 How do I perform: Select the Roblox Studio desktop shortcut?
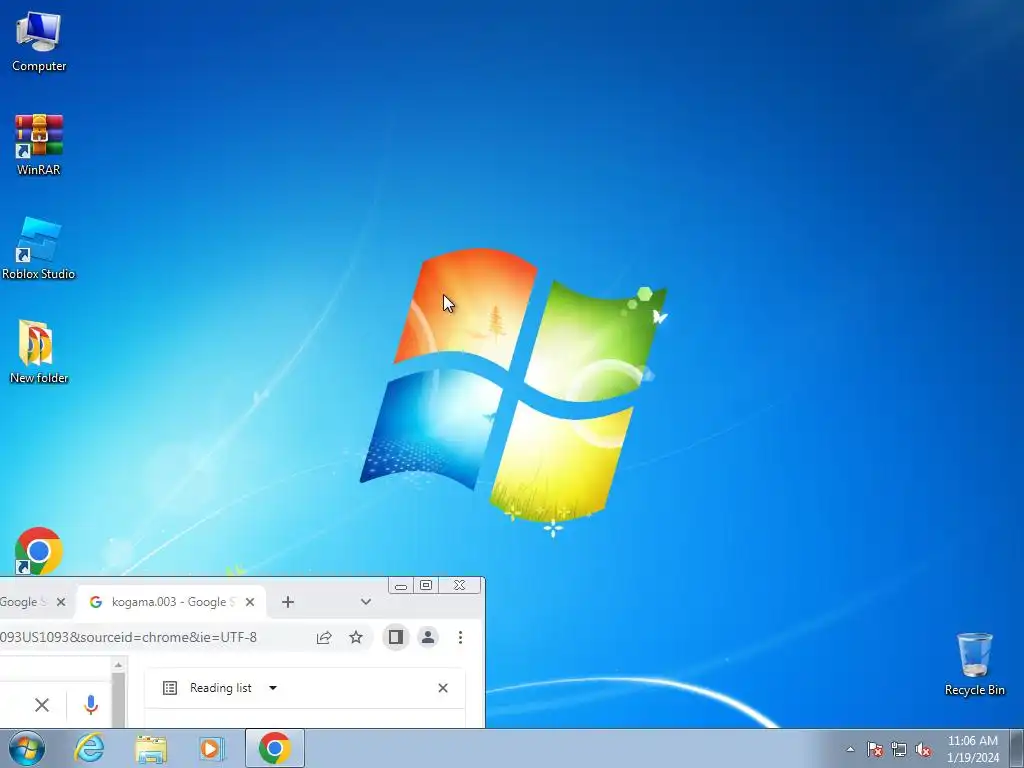click(x=39, y=249)
